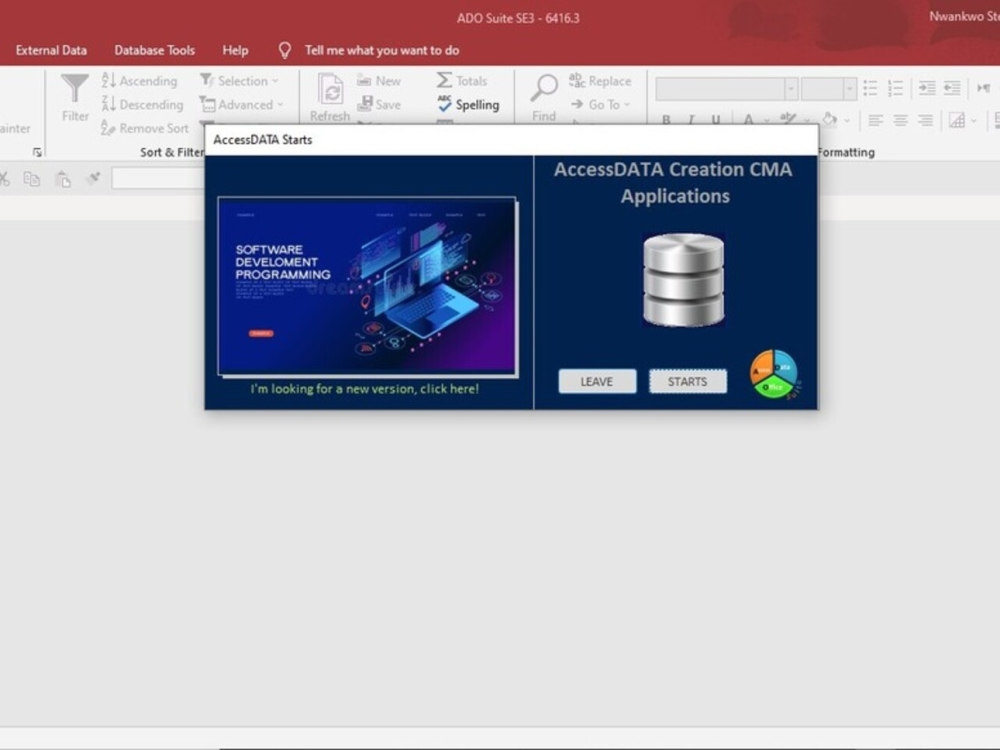Click the silver database cylinder icon
Image resolution: width=1000 pixels, height=750 pixels.
[684, 280]
